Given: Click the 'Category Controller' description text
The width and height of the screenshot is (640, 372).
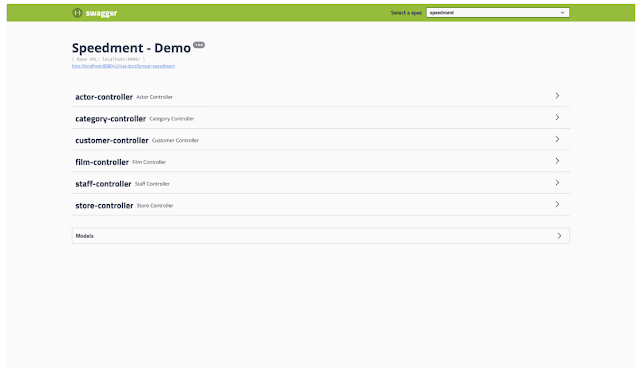Looking at the screenshot, I should (172, 119).
